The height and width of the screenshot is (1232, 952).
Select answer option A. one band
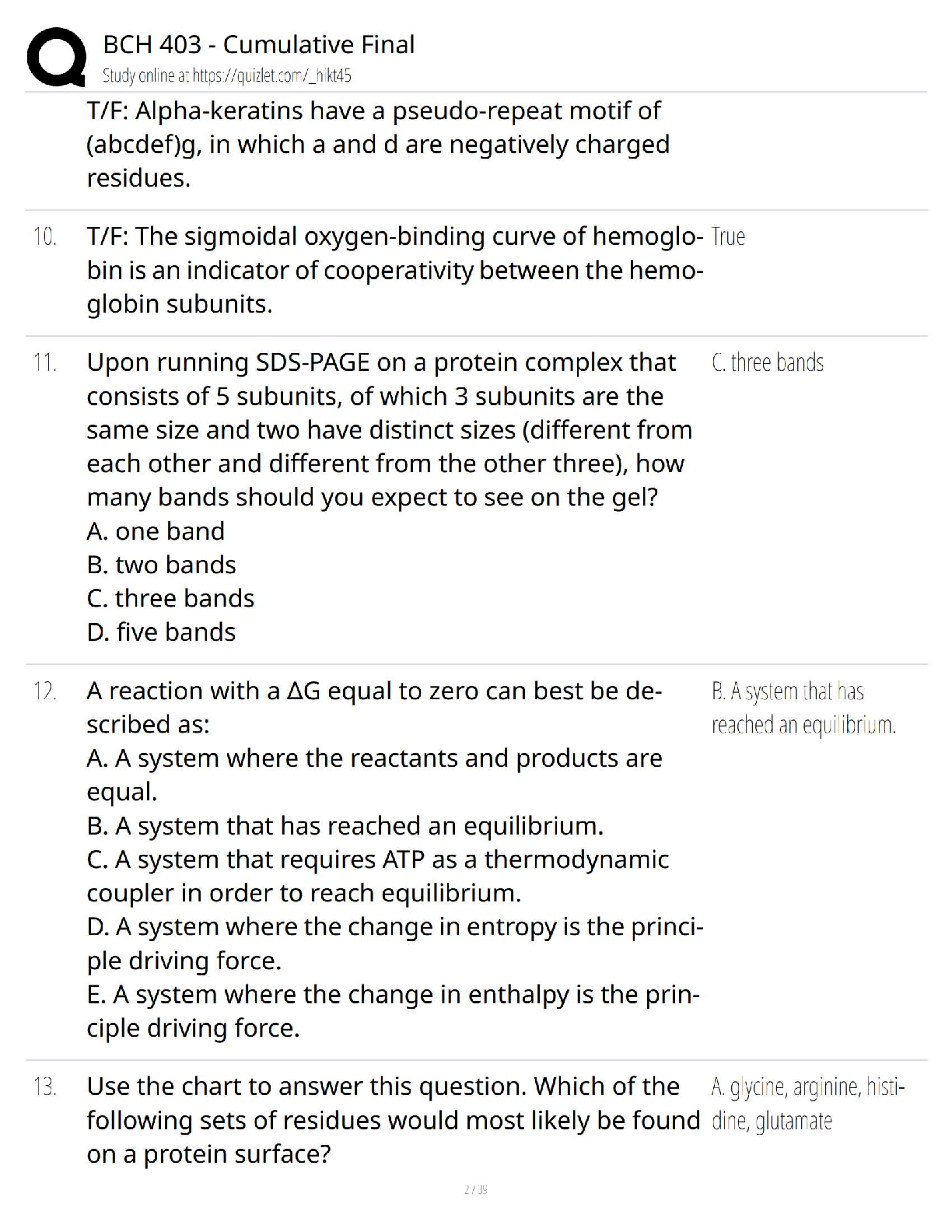click(156, 531)
